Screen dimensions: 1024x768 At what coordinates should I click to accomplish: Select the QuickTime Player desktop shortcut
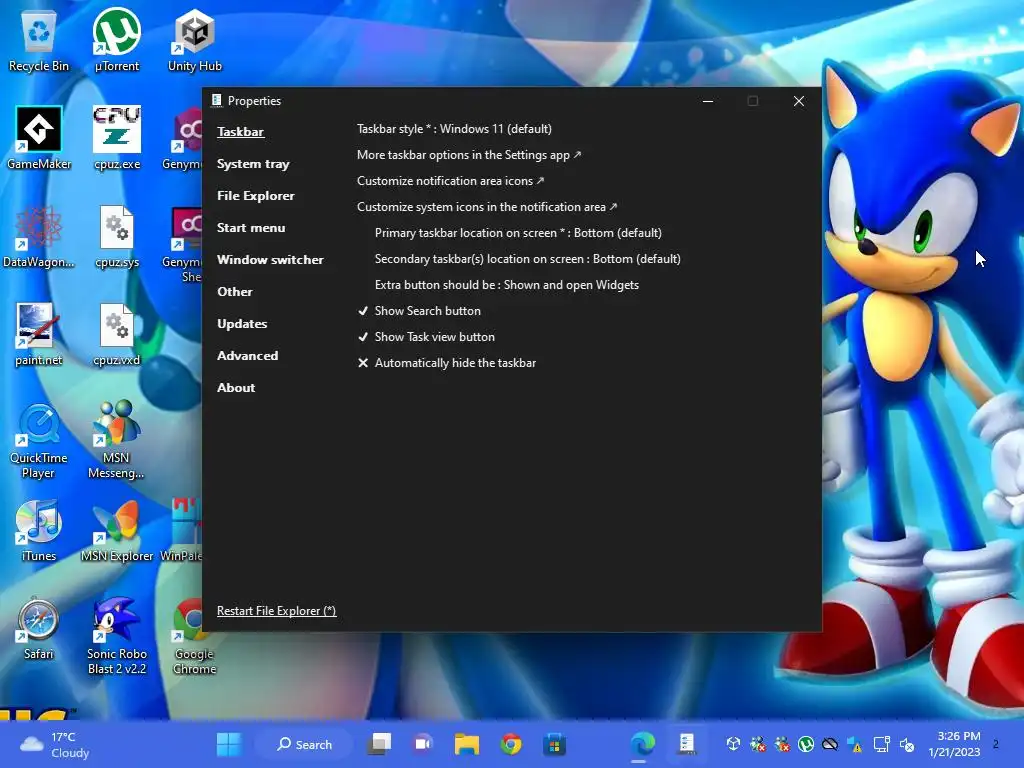pos(39,441)
